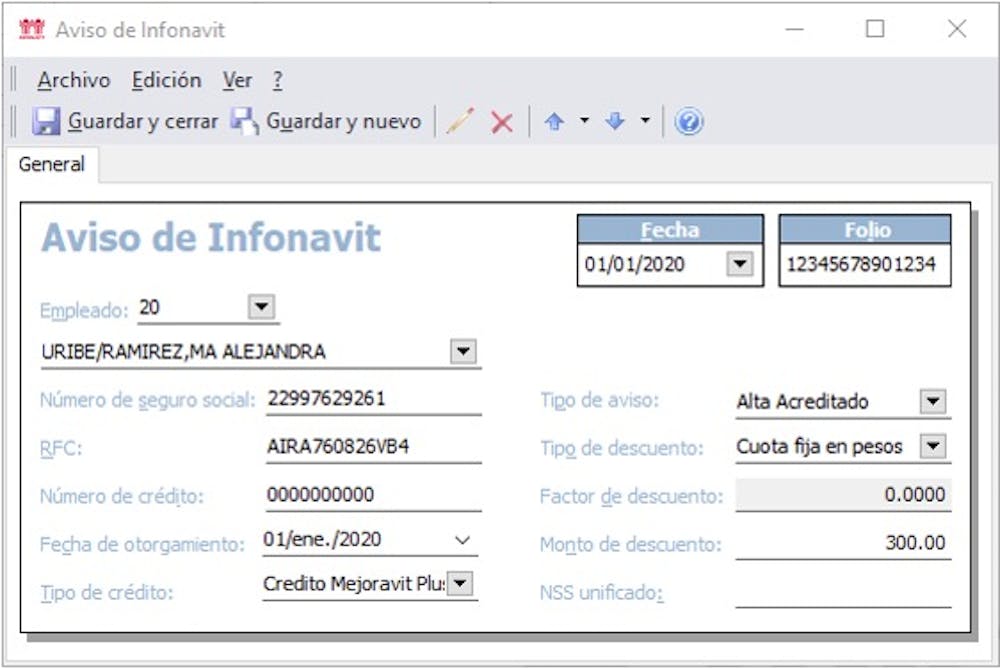Click the Folio number field
This screenshot has width=1000, height=669.
(865, 265)
